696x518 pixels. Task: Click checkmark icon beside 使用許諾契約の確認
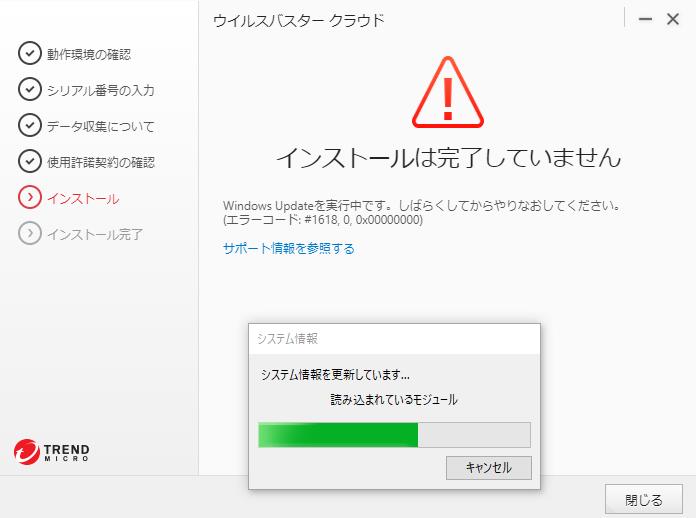click(30, 161)
